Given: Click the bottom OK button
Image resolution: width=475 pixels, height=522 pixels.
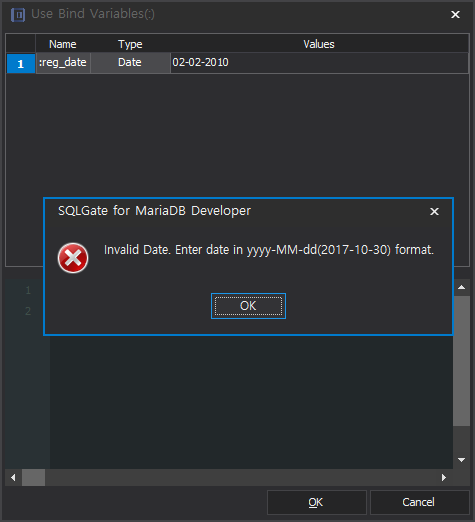Looking at the screenshot, I should (x=316, y=502).
